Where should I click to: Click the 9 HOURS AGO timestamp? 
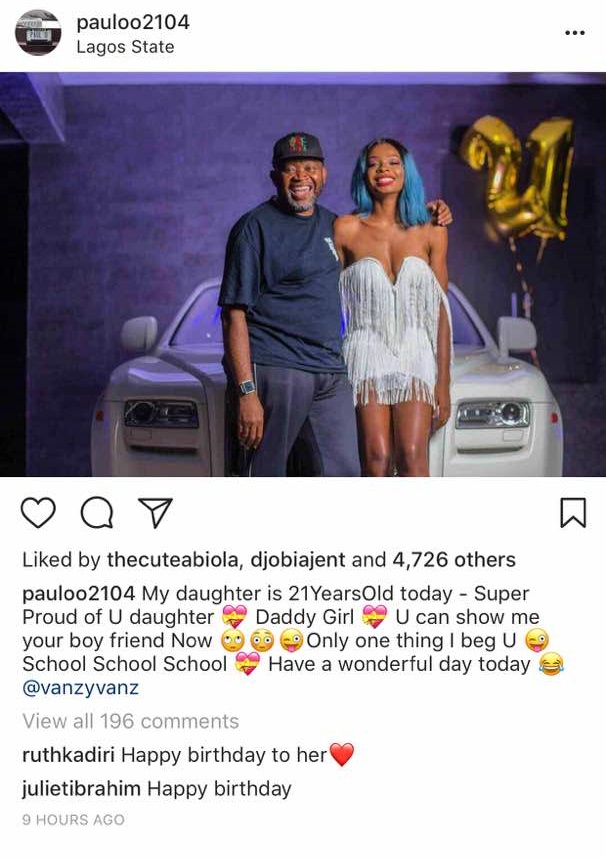pos(73,820)
